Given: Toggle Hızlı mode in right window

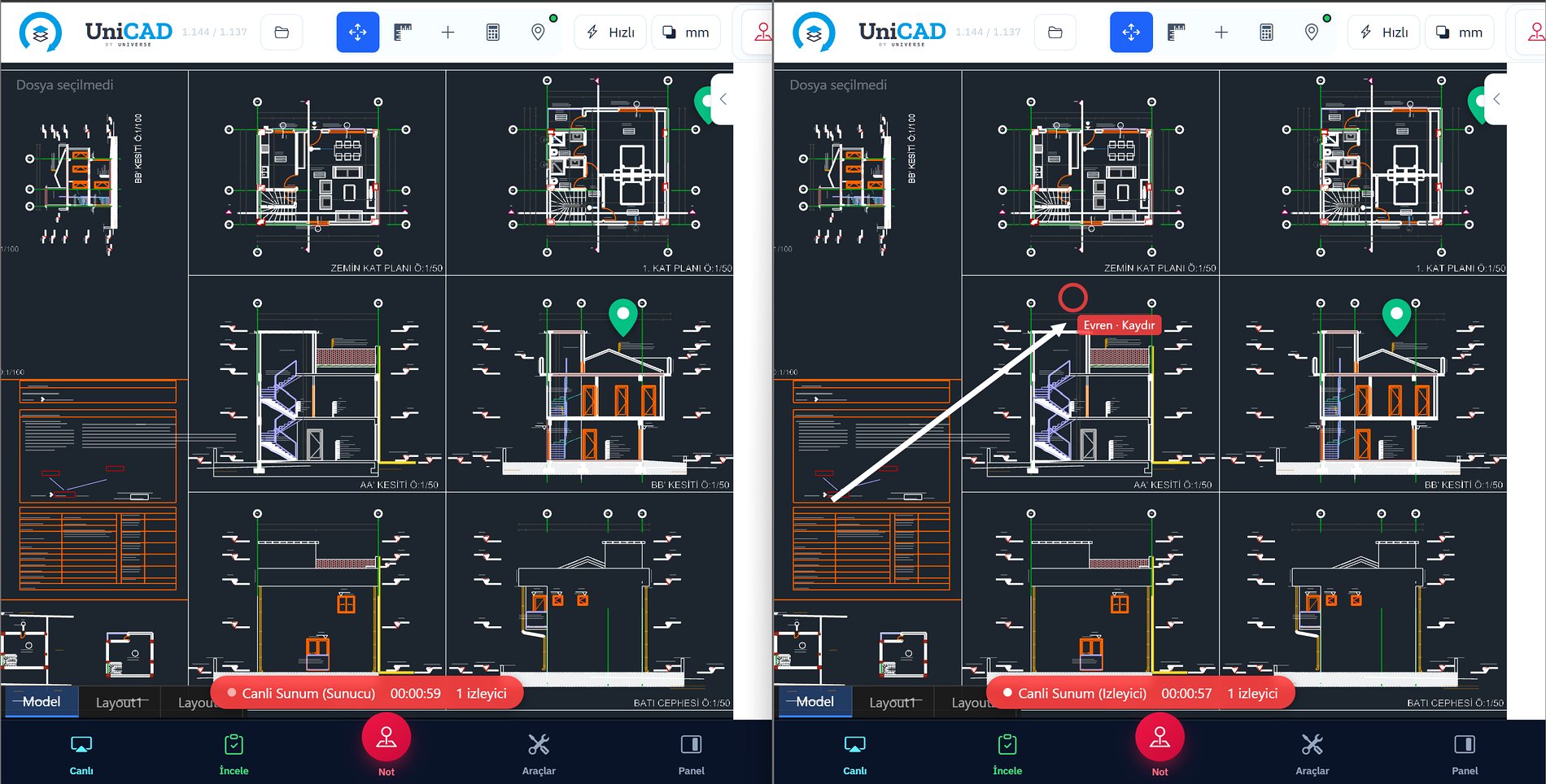Looking at the screenshot, I should (x=1384, y=33).
